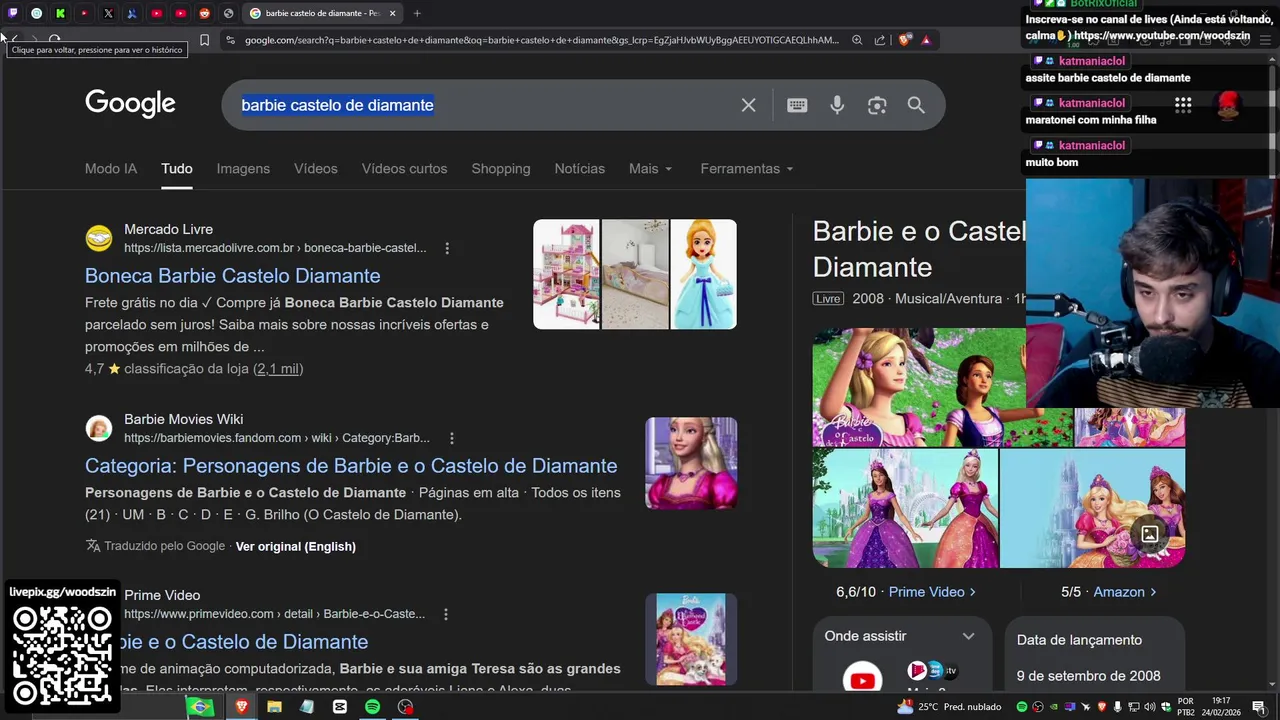
Task: Open site settings icon in address bar
Action: [231, 40]
